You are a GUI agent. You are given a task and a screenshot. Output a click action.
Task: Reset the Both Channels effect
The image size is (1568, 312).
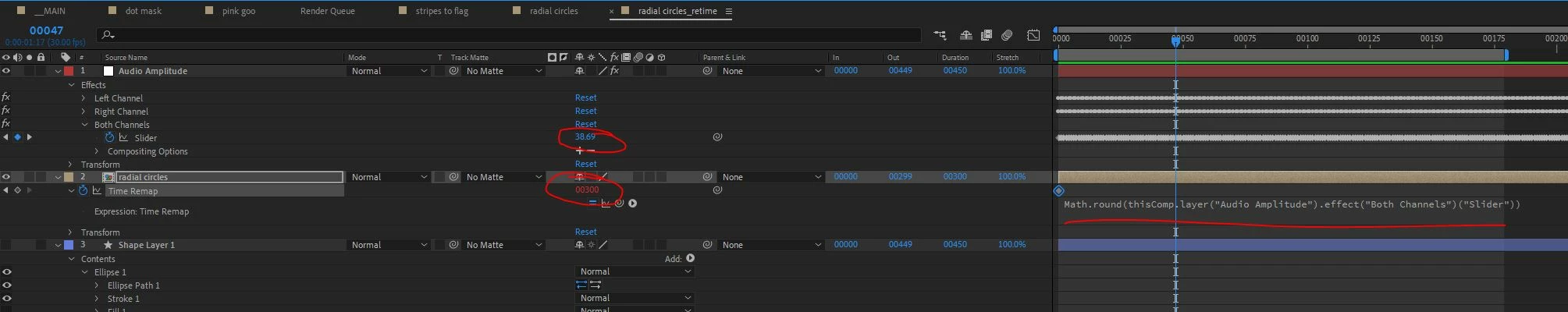585,124
